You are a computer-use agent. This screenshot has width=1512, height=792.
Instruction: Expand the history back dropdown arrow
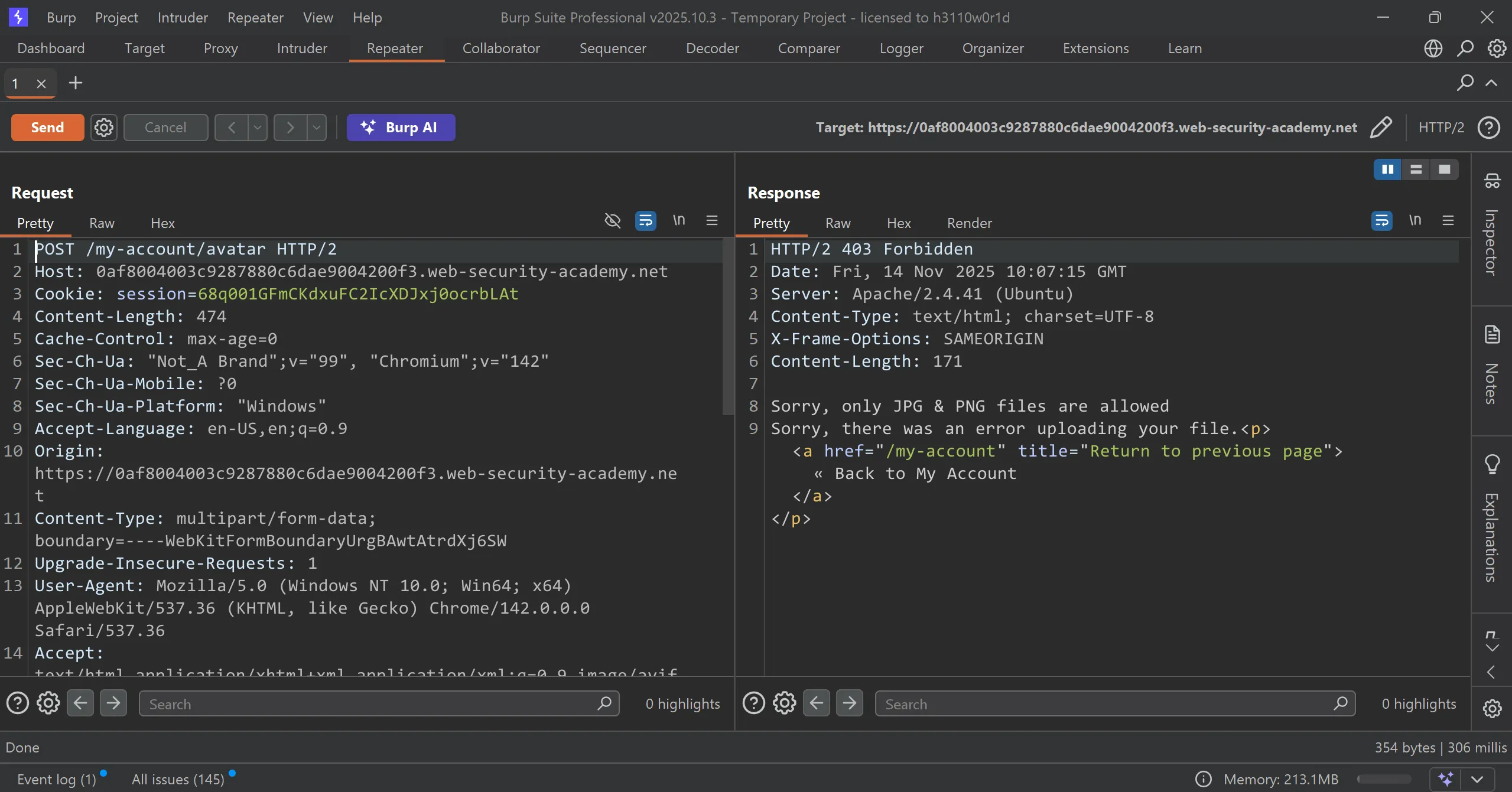(x=258, y=128)
